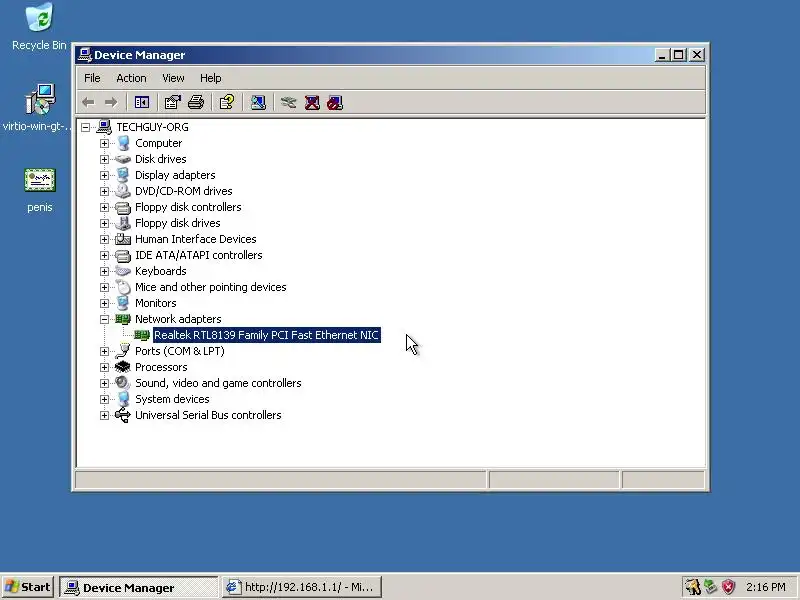This screenshot has height=600, width=800.
Task: Click the Uninstall device toolbar icon
Action: click(x=312, y=103)
